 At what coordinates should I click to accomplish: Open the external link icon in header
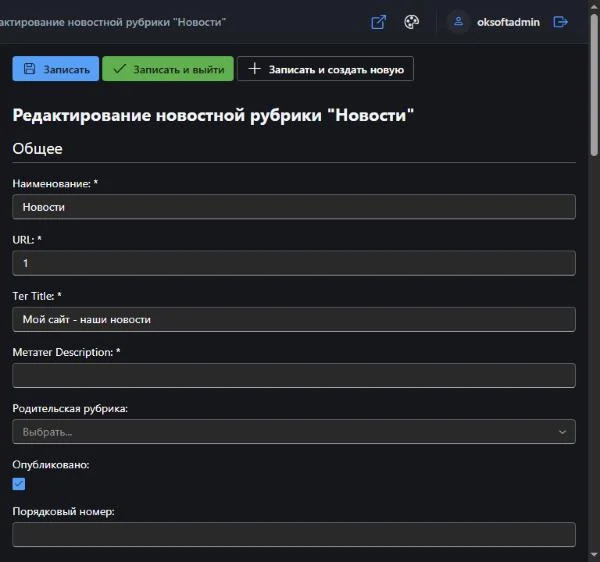click(378, 22)
